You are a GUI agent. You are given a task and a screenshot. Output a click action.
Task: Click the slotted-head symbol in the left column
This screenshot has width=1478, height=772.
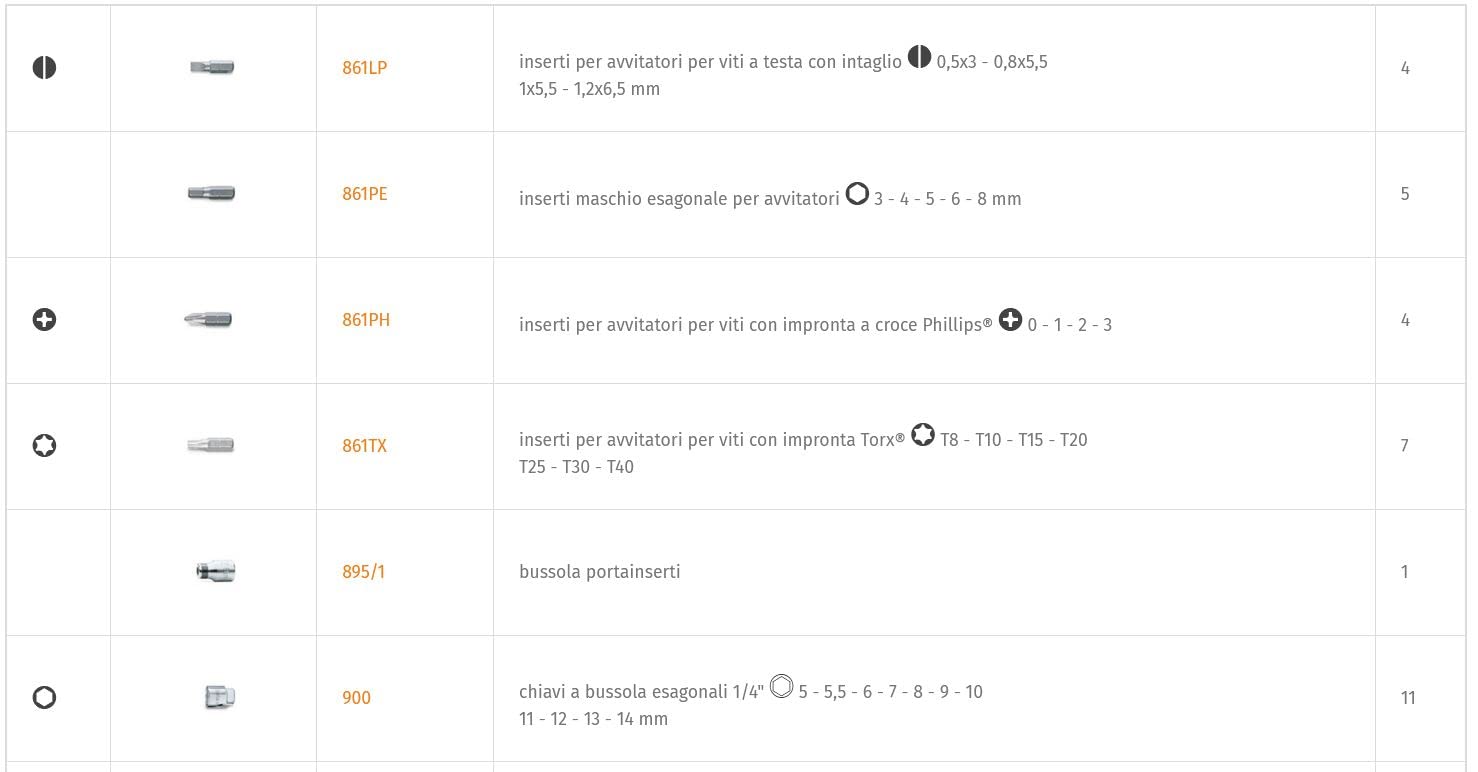tap(44, 68)
